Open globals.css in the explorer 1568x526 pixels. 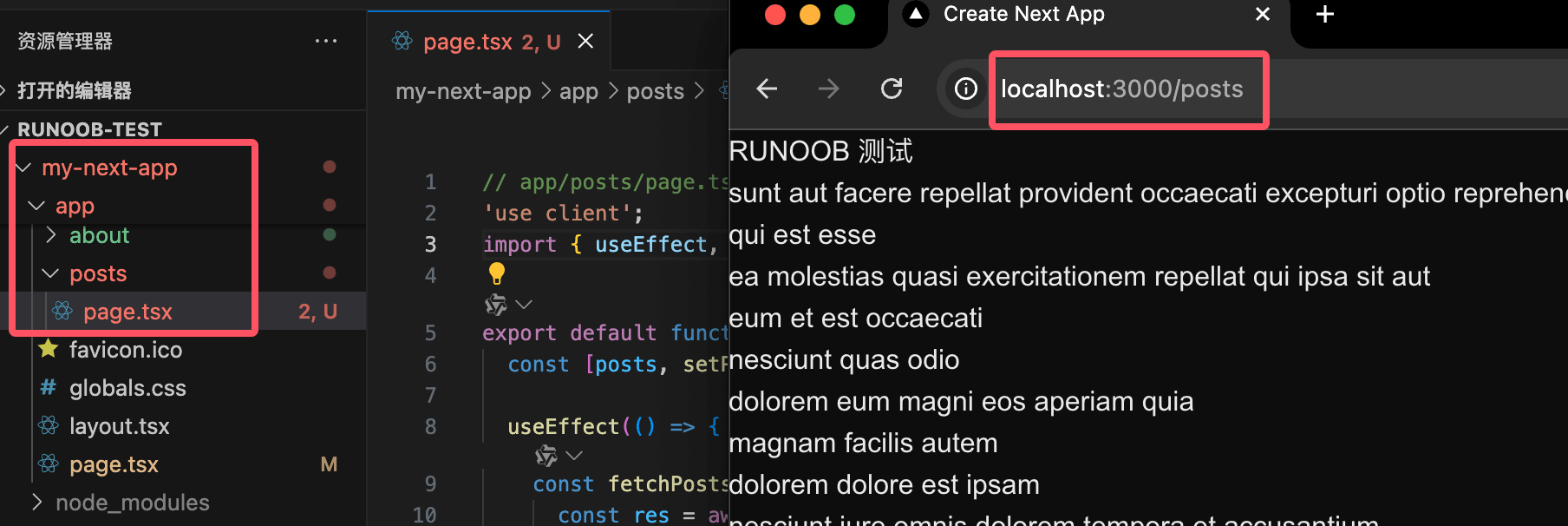click(127, 388)
